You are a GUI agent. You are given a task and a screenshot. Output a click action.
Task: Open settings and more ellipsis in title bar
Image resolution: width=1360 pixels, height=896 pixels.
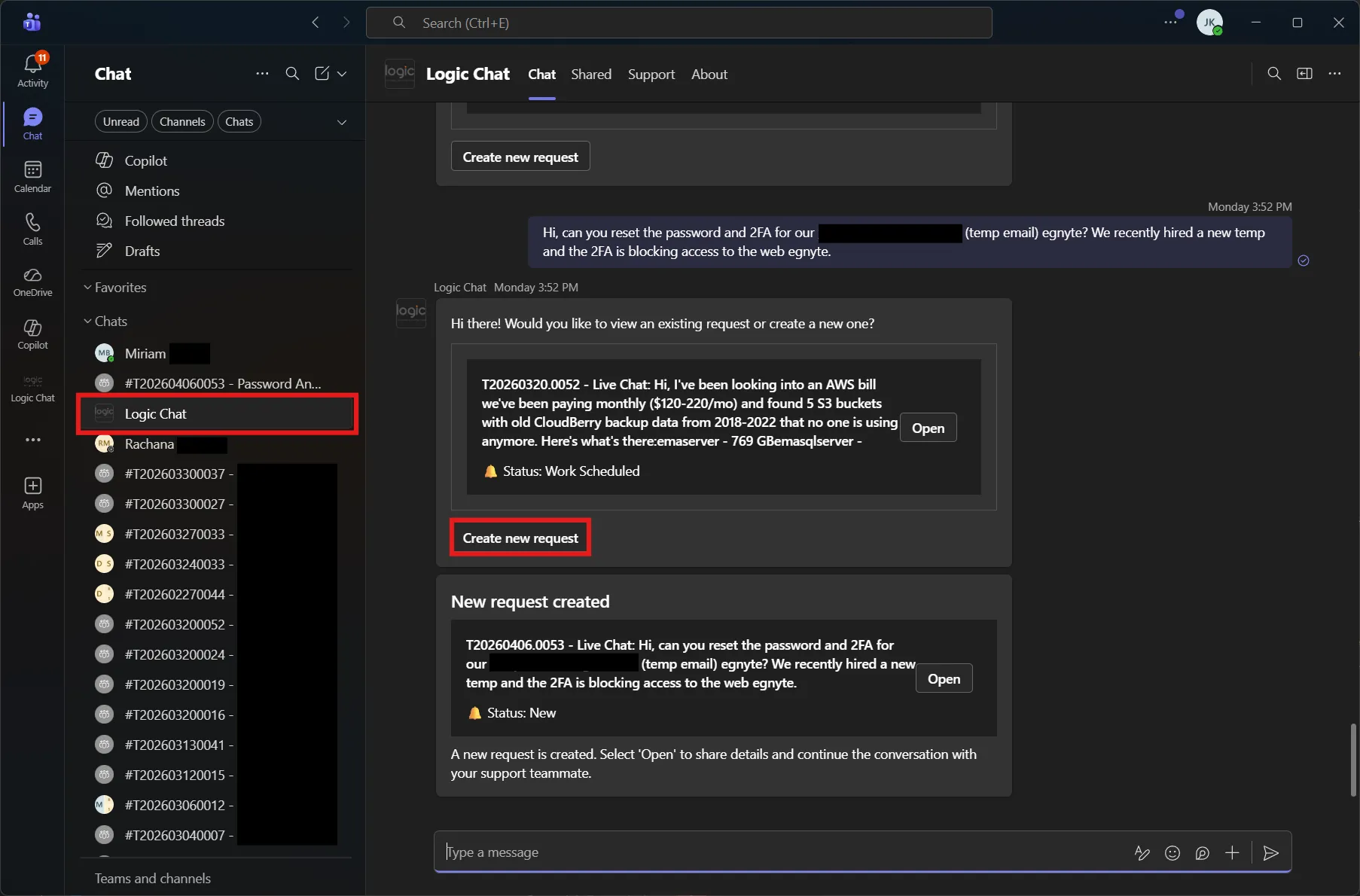(x=1171, y=22)
